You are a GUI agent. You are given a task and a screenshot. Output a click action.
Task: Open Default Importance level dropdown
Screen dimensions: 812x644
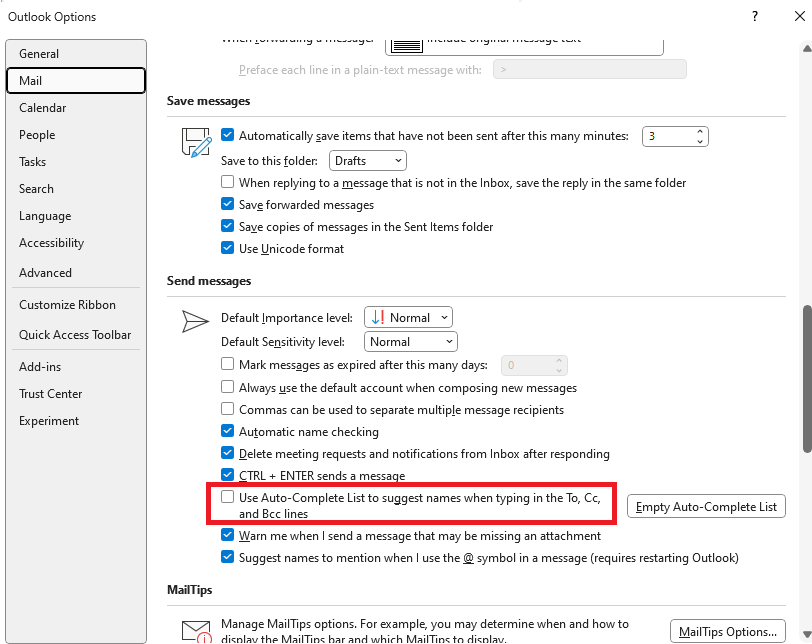pos(408,317)
